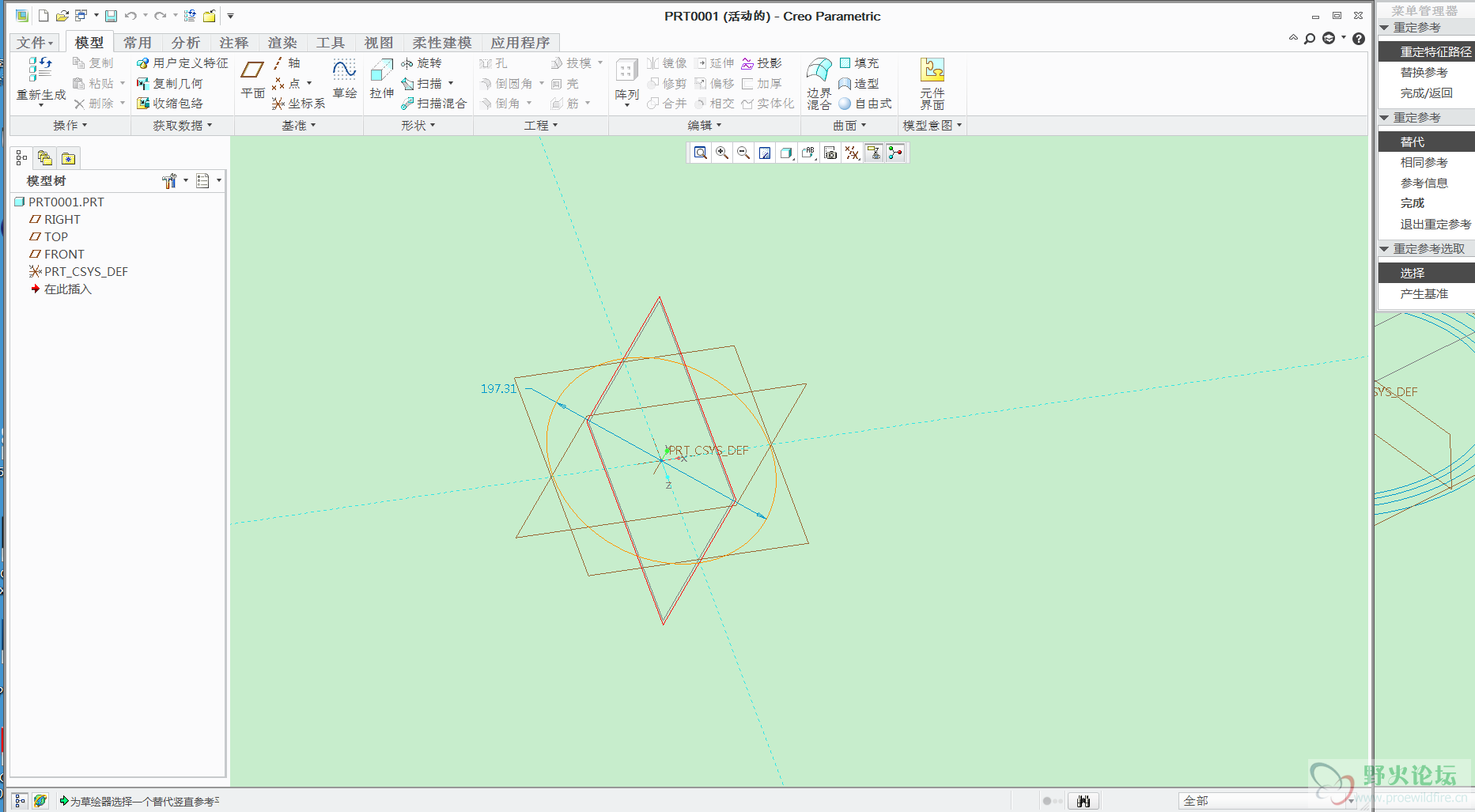Select the 造型 style tool

tap(859, 83)
